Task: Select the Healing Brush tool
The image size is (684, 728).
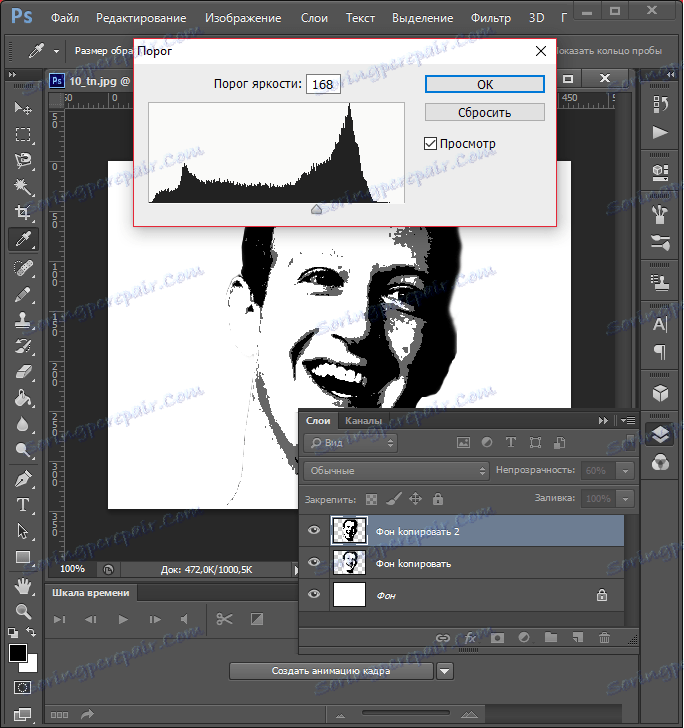Action: (23, 268)
